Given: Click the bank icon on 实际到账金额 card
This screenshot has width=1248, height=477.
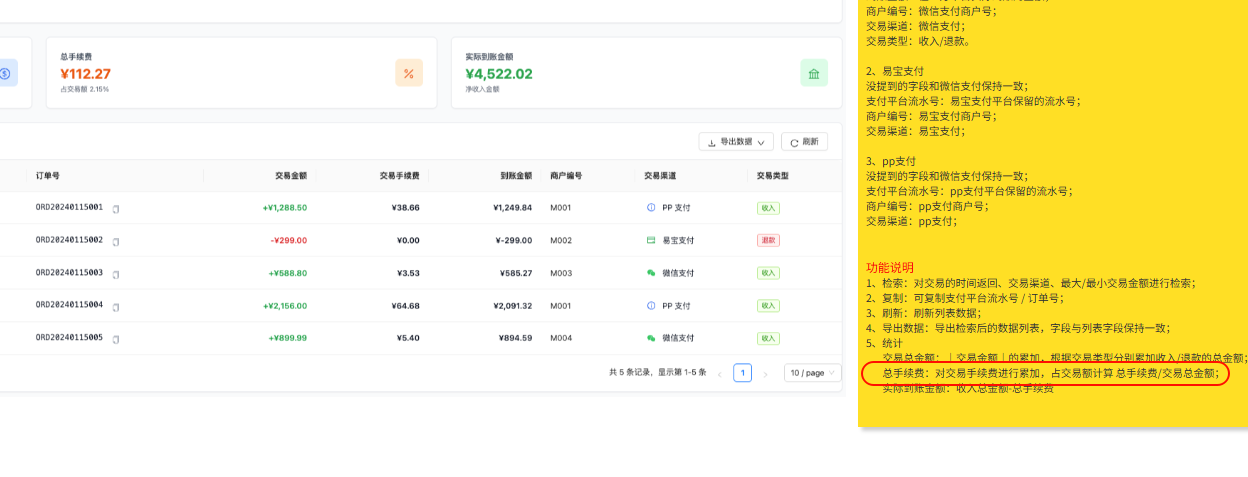Looking at the screenshot, I should tap(814, 73).
